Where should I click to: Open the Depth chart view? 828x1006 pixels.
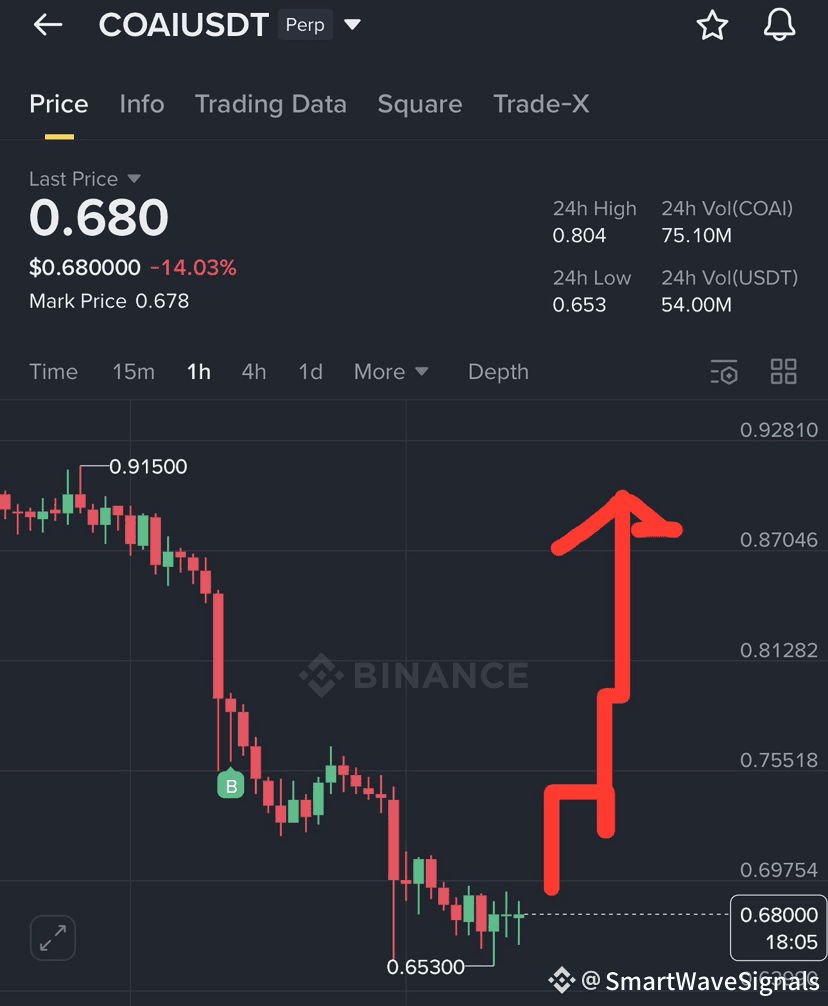click(498, 371)
